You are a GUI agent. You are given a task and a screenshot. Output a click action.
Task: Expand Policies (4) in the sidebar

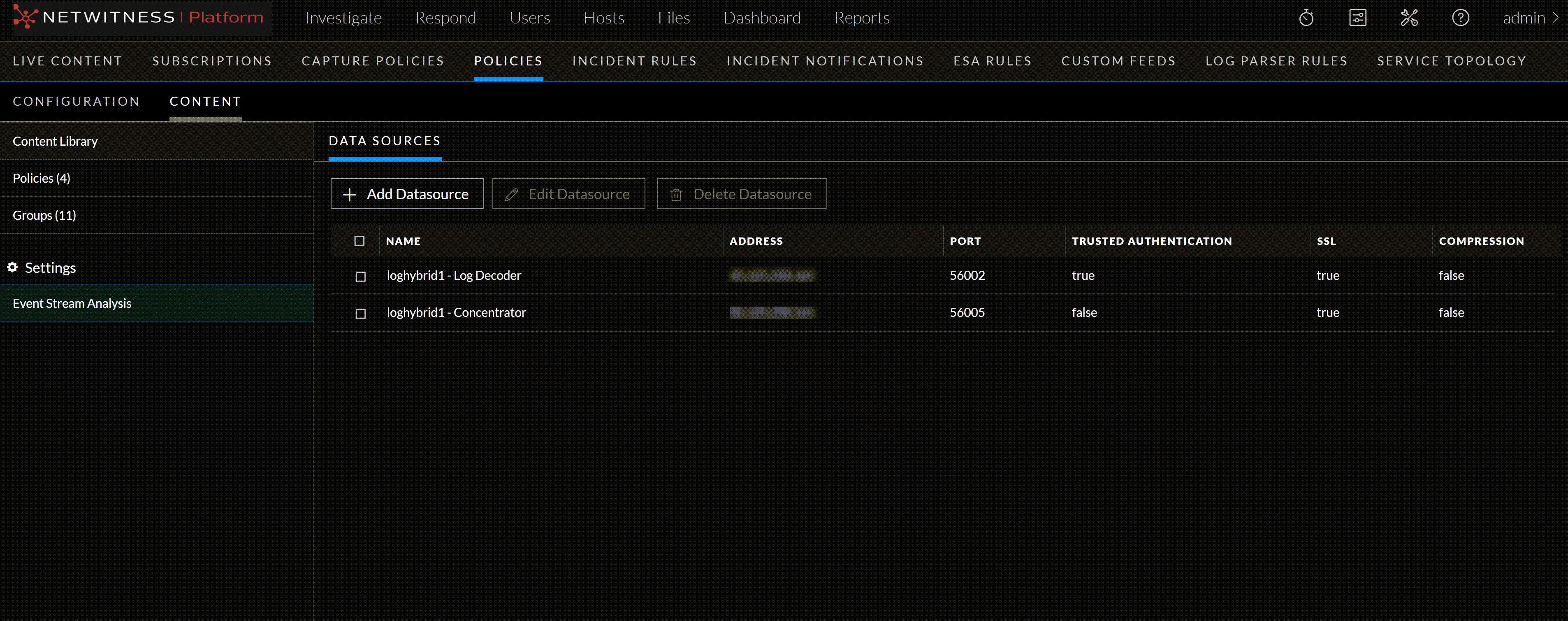click(x=42, y=178)
